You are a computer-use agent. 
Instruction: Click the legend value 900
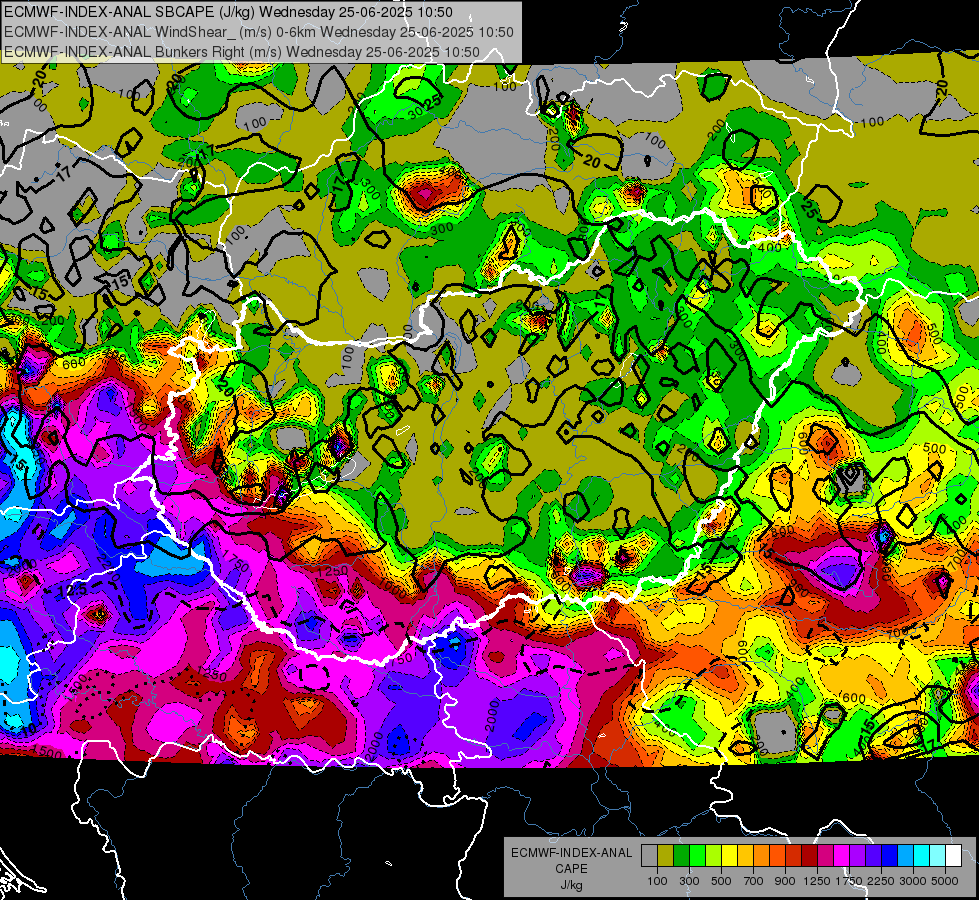[x=785, y=881]
